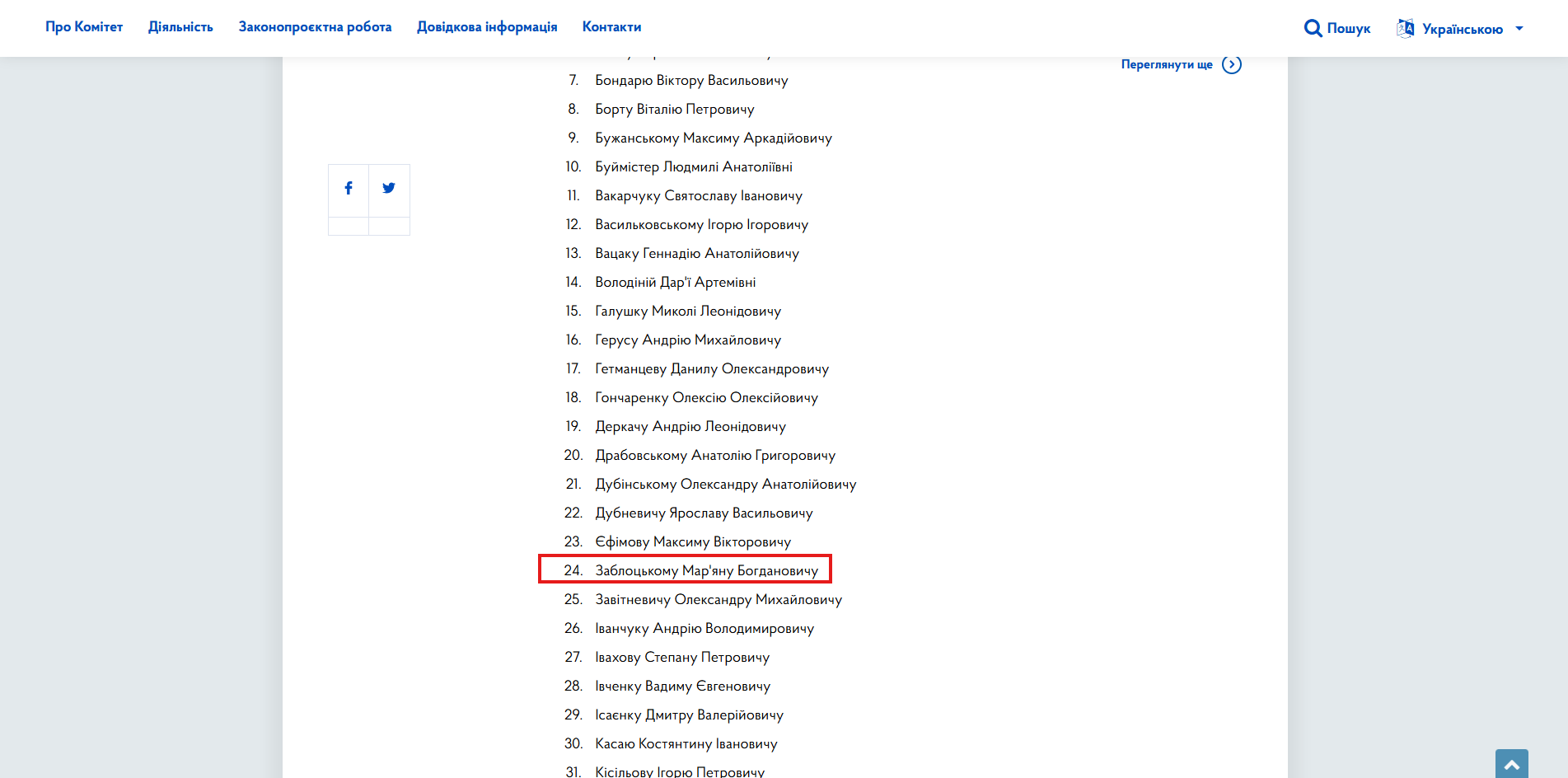1568x778 pixels.
Task: Click the scroll-to-top arrow button
Action: click(1512, 764)
